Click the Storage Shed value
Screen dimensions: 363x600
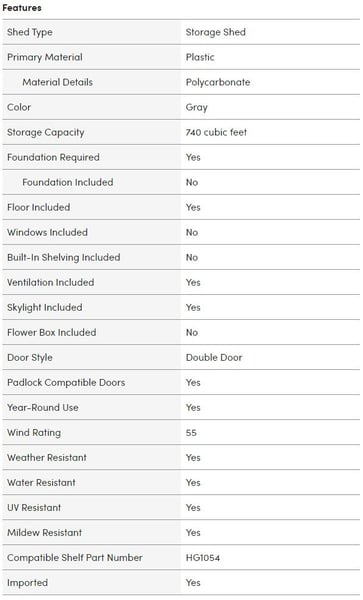(216, 32)
